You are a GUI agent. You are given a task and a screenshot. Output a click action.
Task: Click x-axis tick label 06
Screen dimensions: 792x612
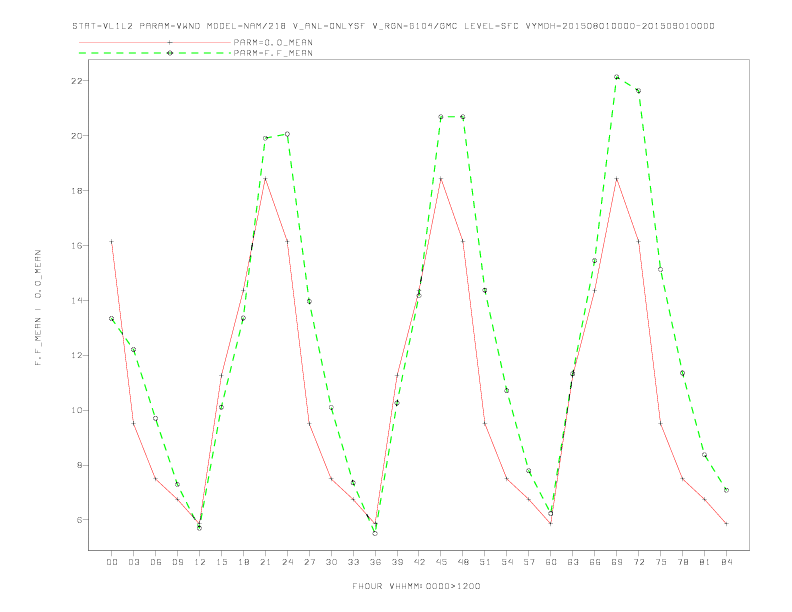tap(156, 562)
